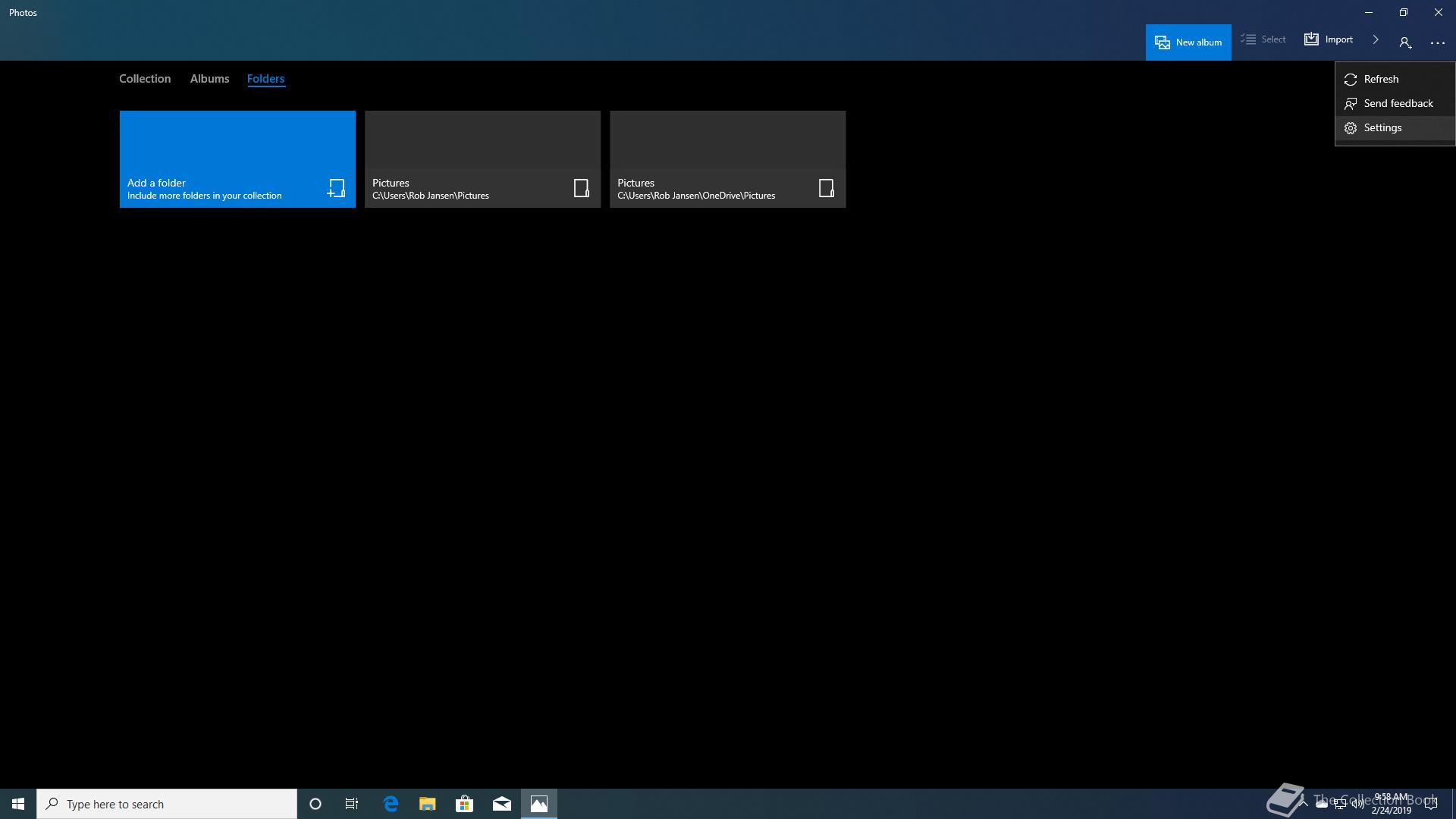Click the Select toolbar button
The image size is (1456, 819).
(x=1263, y=39)
